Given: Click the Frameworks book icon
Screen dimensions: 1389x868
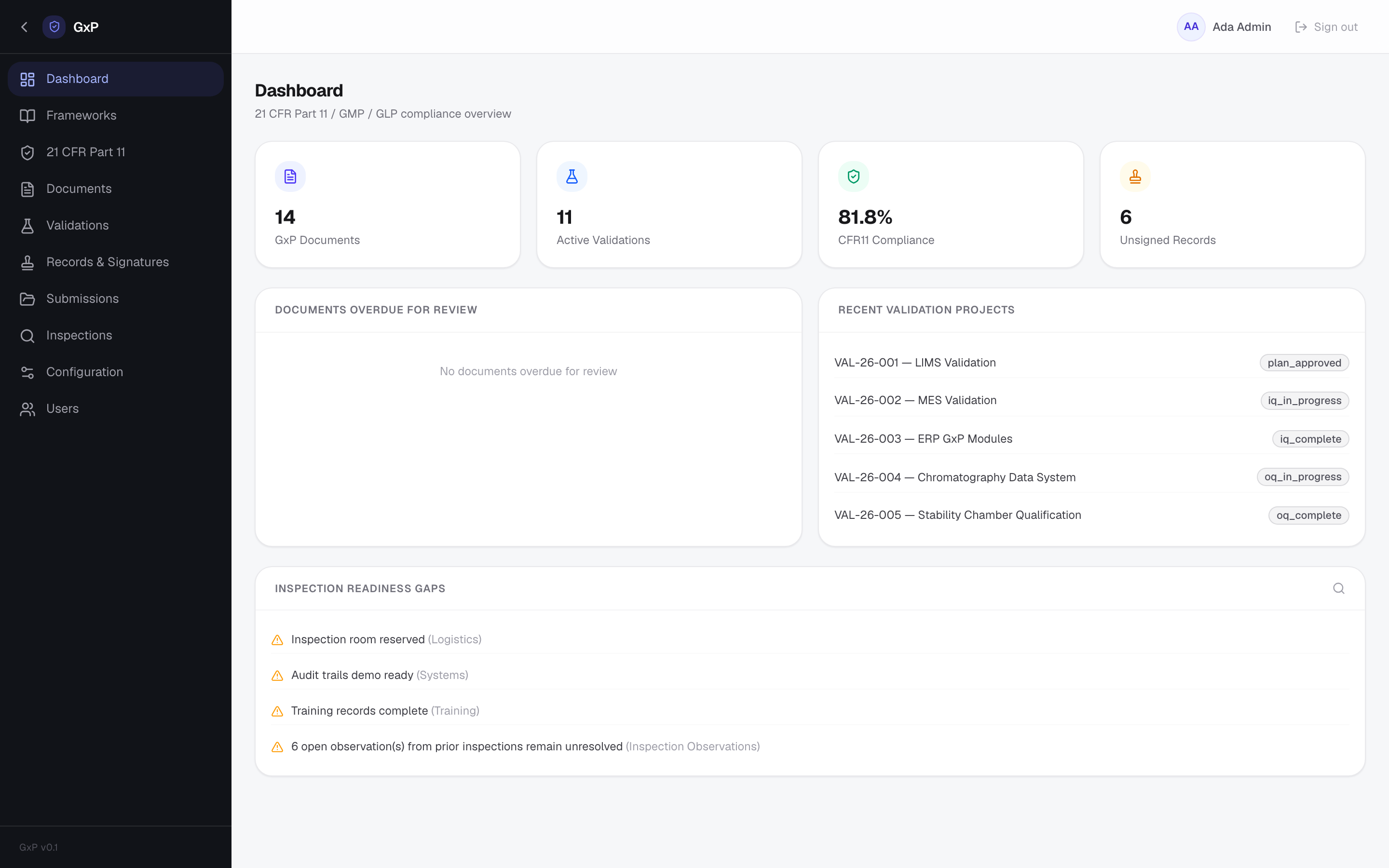Looking at the screenshot, I should [27, 116].
